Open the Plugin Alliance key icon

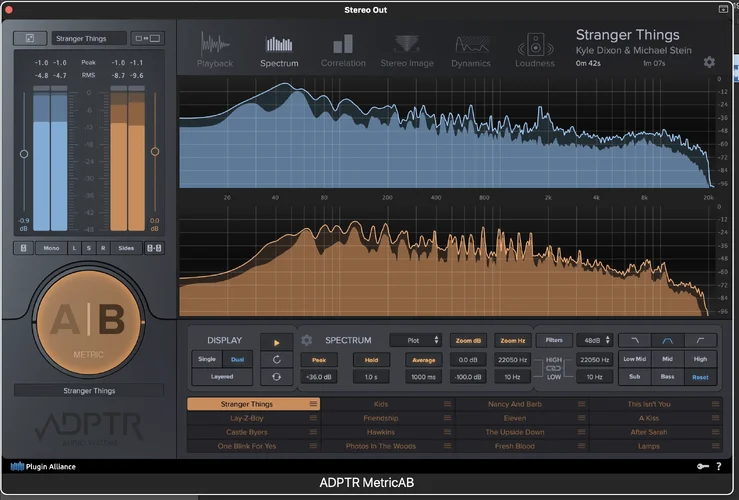pos(702,466)
